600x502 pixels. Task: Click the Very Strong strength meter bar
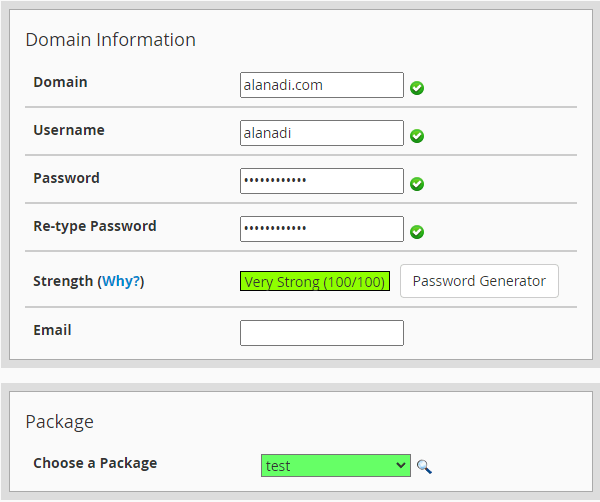[x=315, y=282]
